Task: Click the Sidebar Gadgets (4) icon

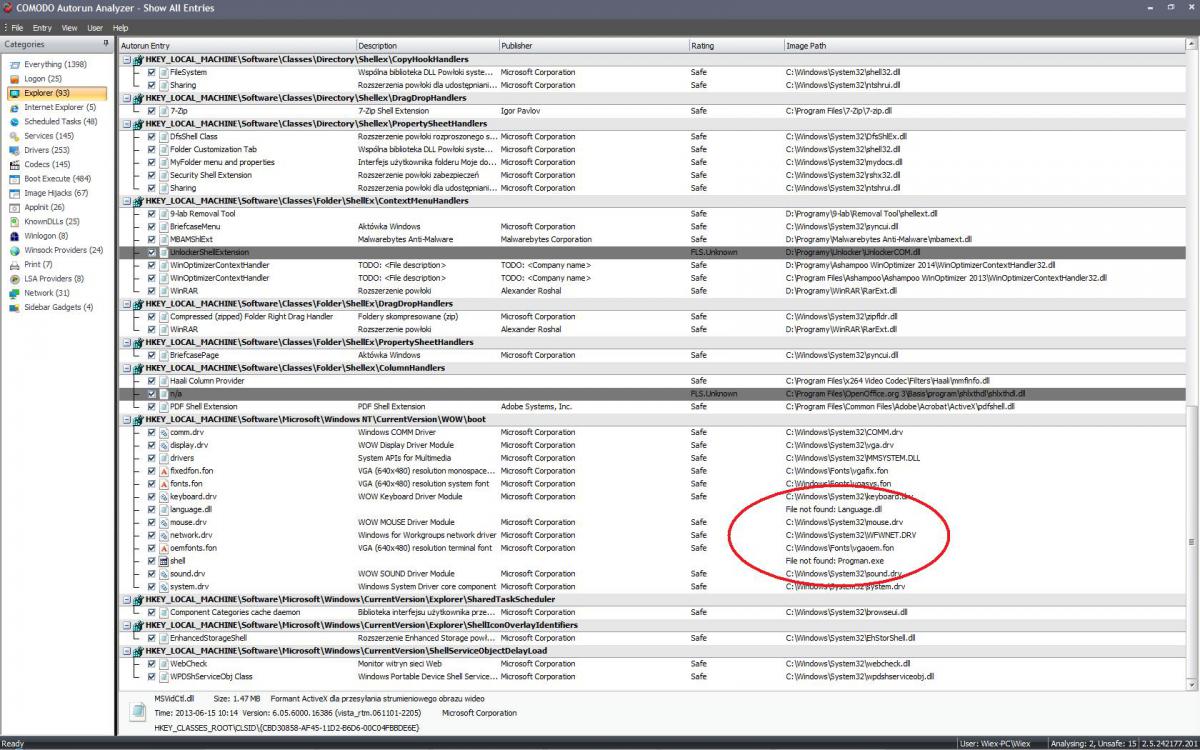Action: tap(14, 308)
